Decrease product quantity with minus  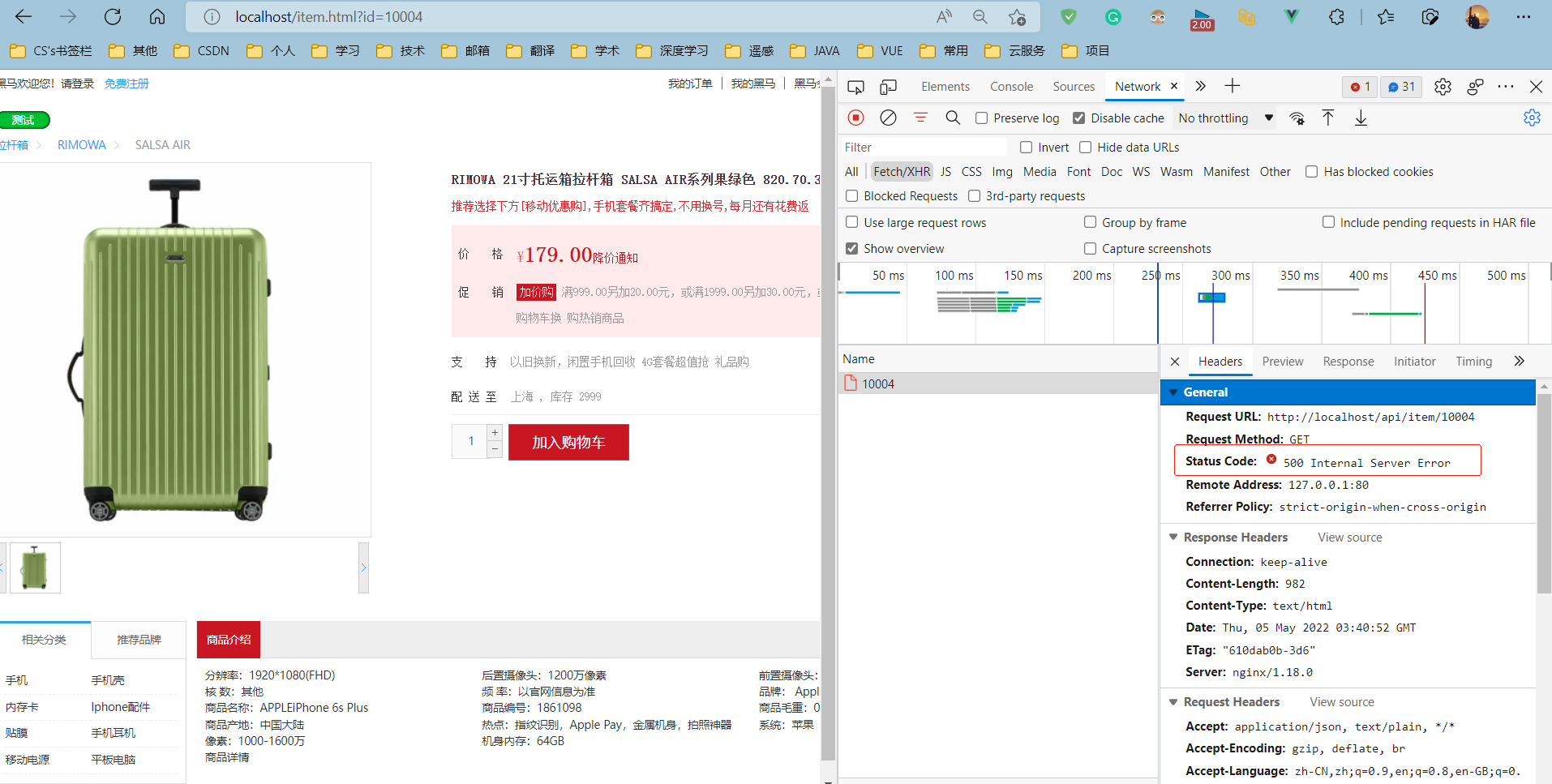pyautogui.click(x=495, y=449)
